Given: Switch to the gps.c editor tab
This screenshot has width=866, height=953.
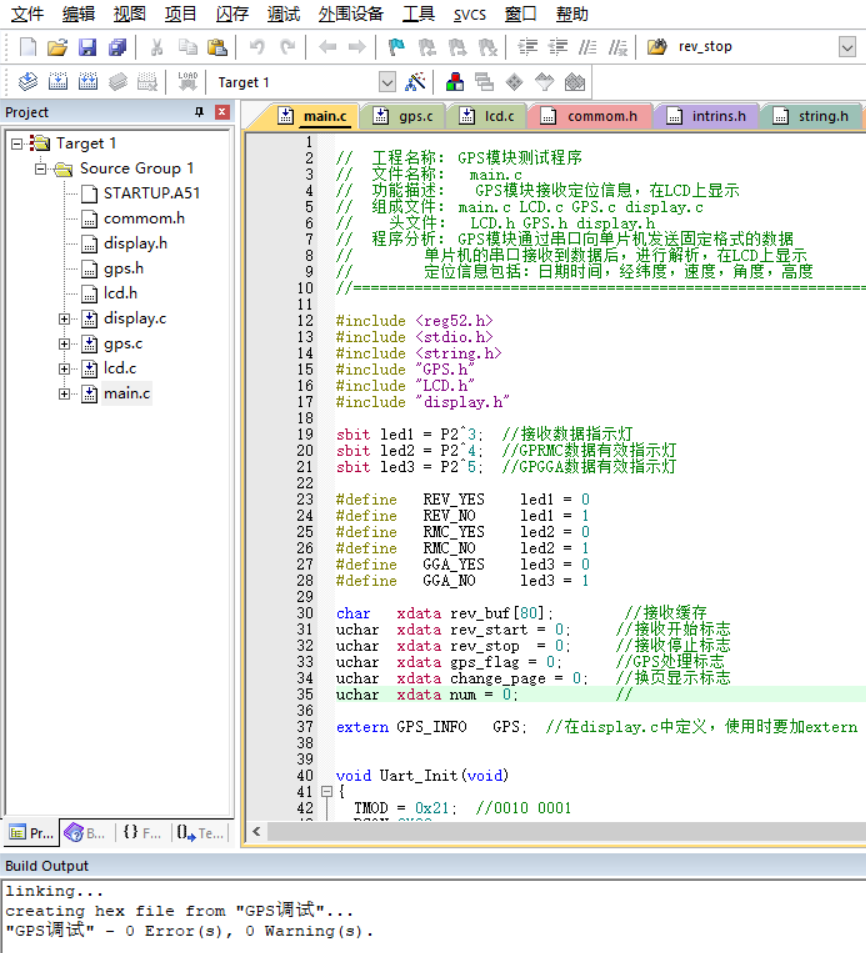Looking at the screenshot, I should 404,116.
